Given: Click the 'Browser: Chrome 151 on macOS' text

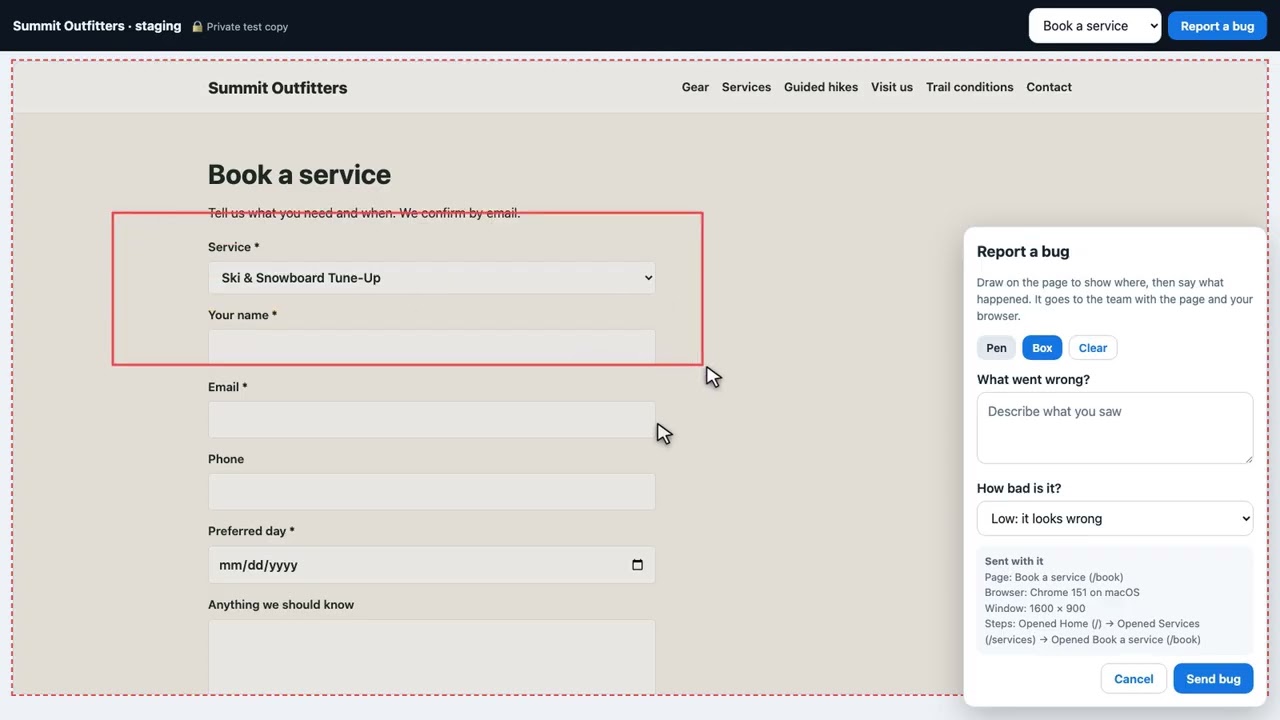Looking at the screenshot, I should pos(1062,592).
